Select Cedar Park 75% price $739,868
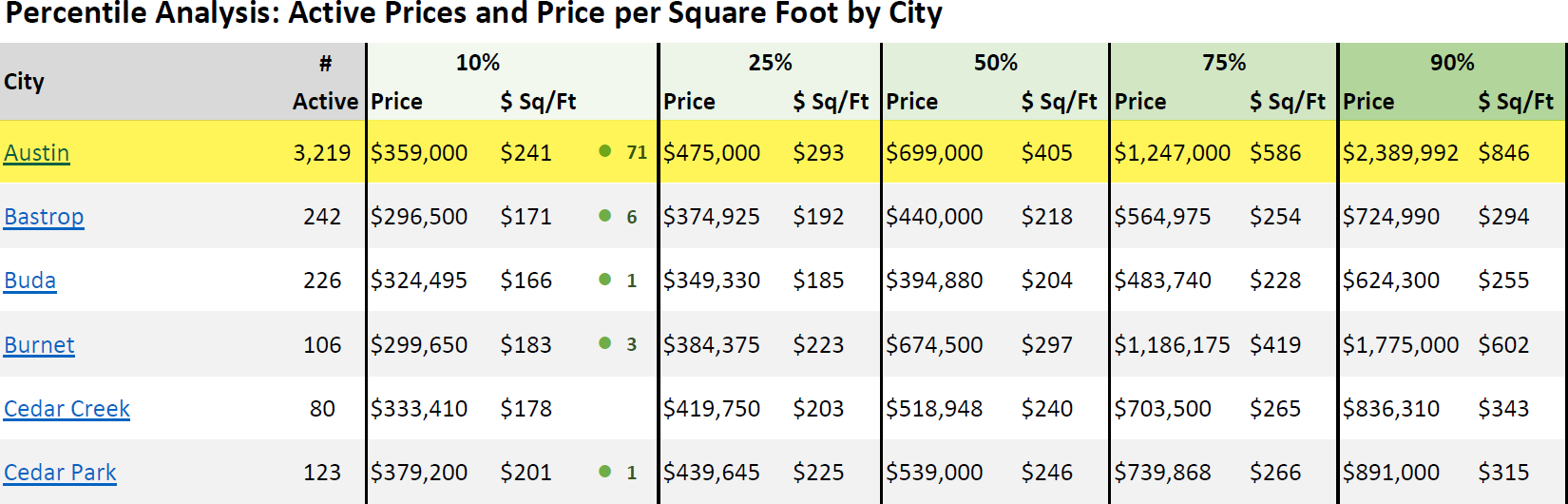The image size is (1568, 504). tap(1162, 473)
